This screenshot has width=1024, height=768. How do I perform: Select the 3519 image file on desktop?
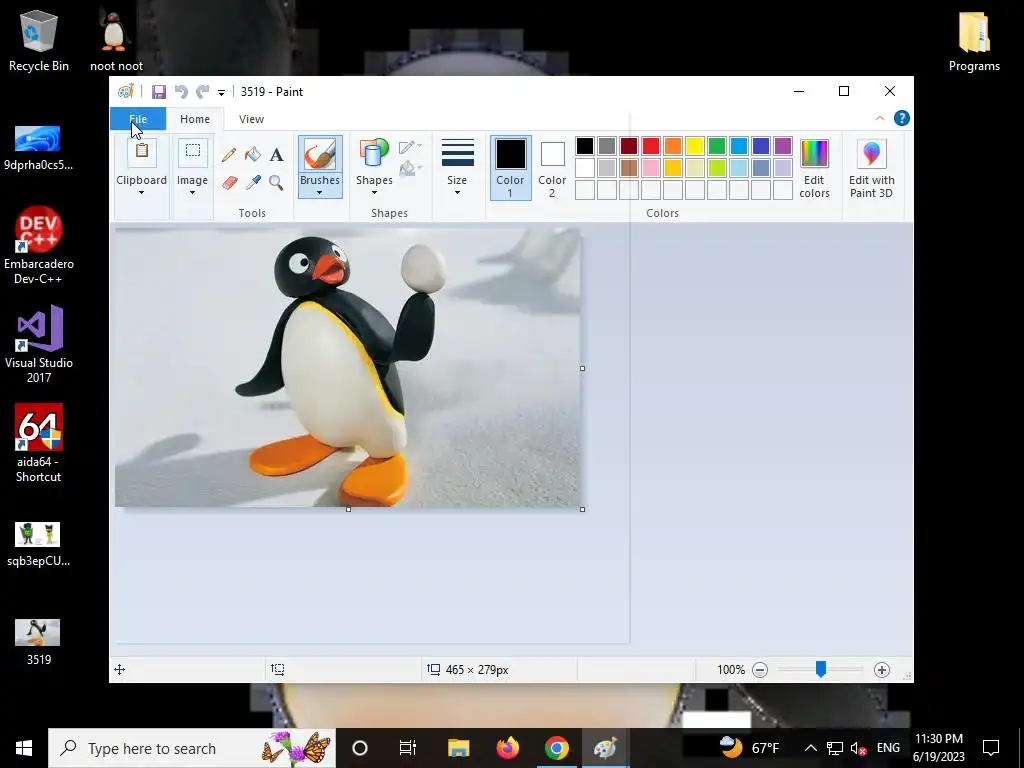coord(38,643)
